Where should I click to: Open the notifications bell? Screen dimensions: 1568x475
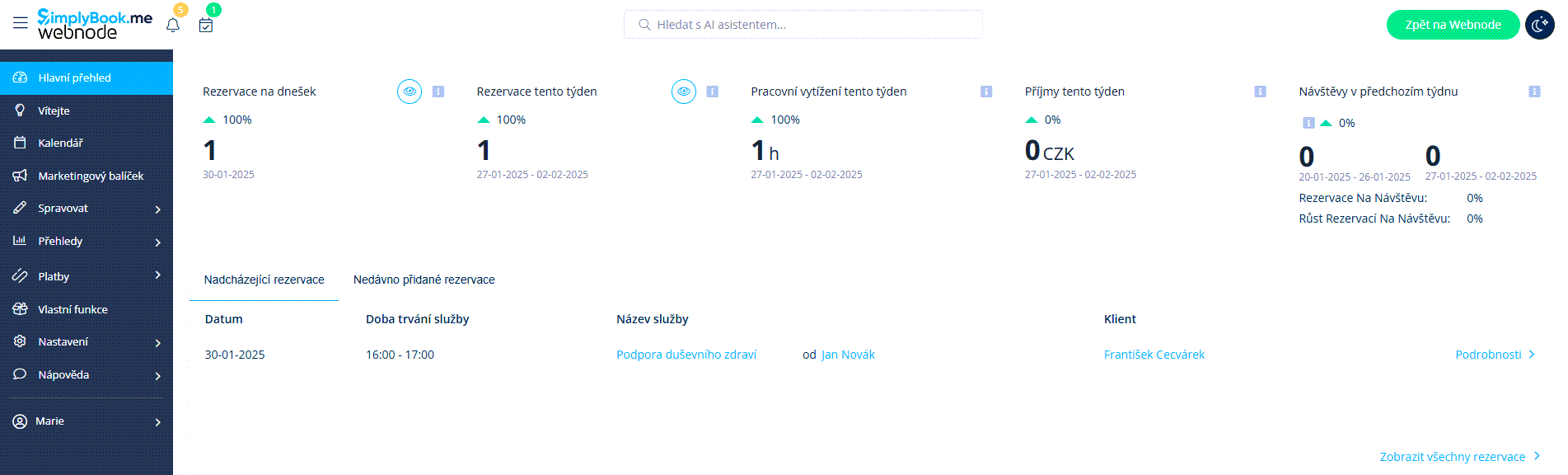click(x=173, y=26)
